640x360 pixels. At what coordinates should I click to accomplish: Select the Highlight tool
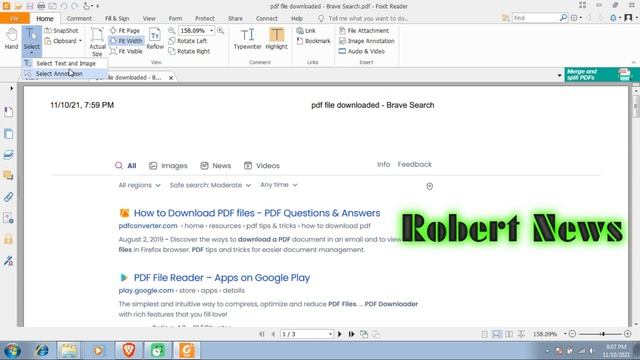tap(276, 40)
